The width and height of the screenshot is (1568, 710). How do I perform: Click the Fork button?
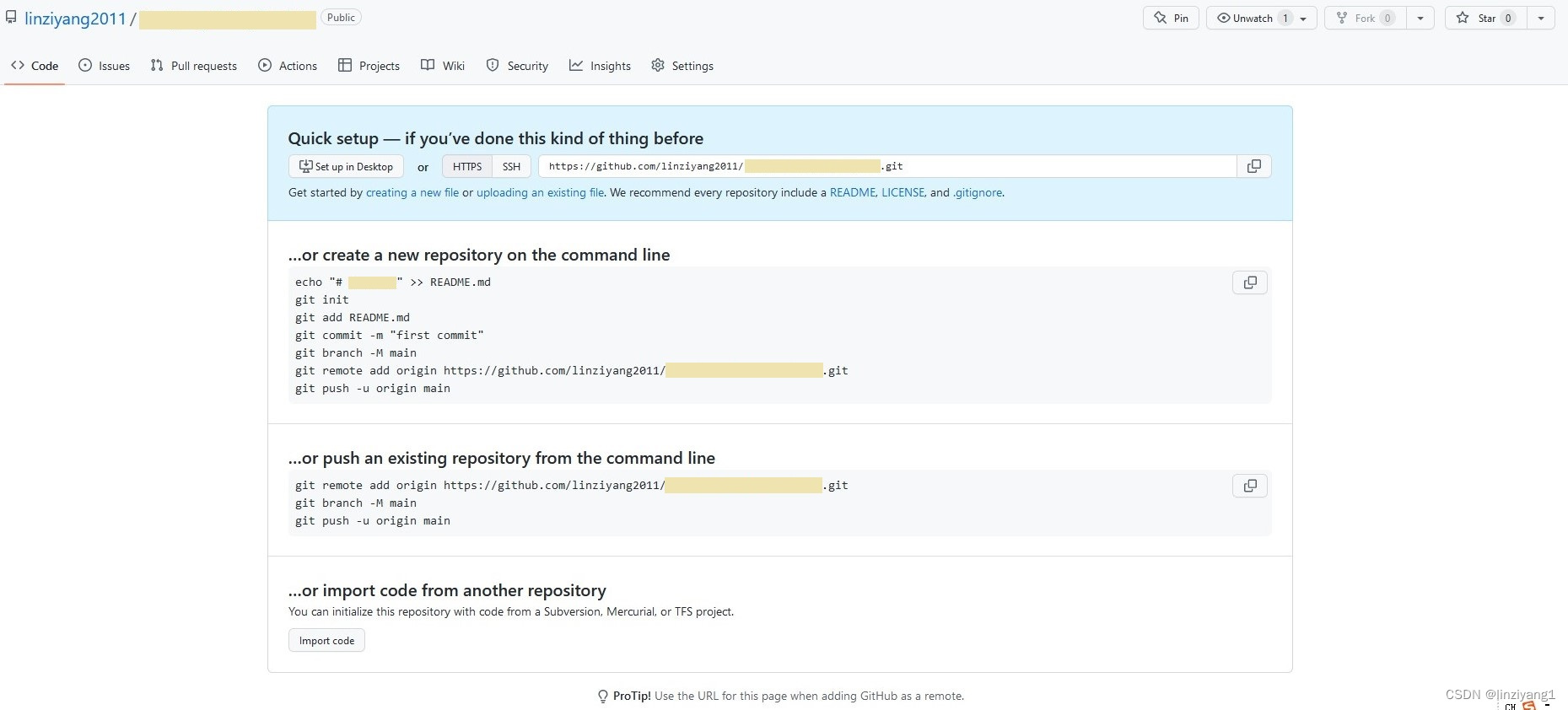[x=1365, y=18]
